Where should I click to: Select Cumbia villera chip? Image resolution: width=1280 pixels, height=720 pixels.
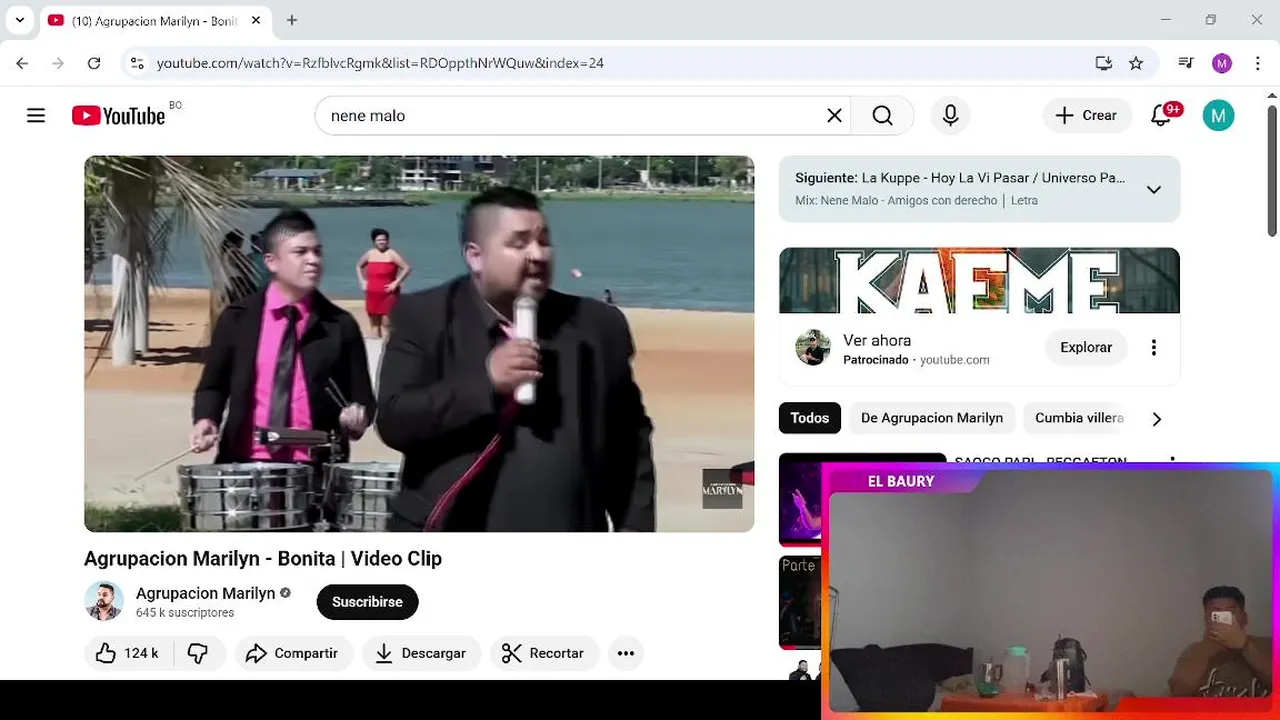point(1079,418)
